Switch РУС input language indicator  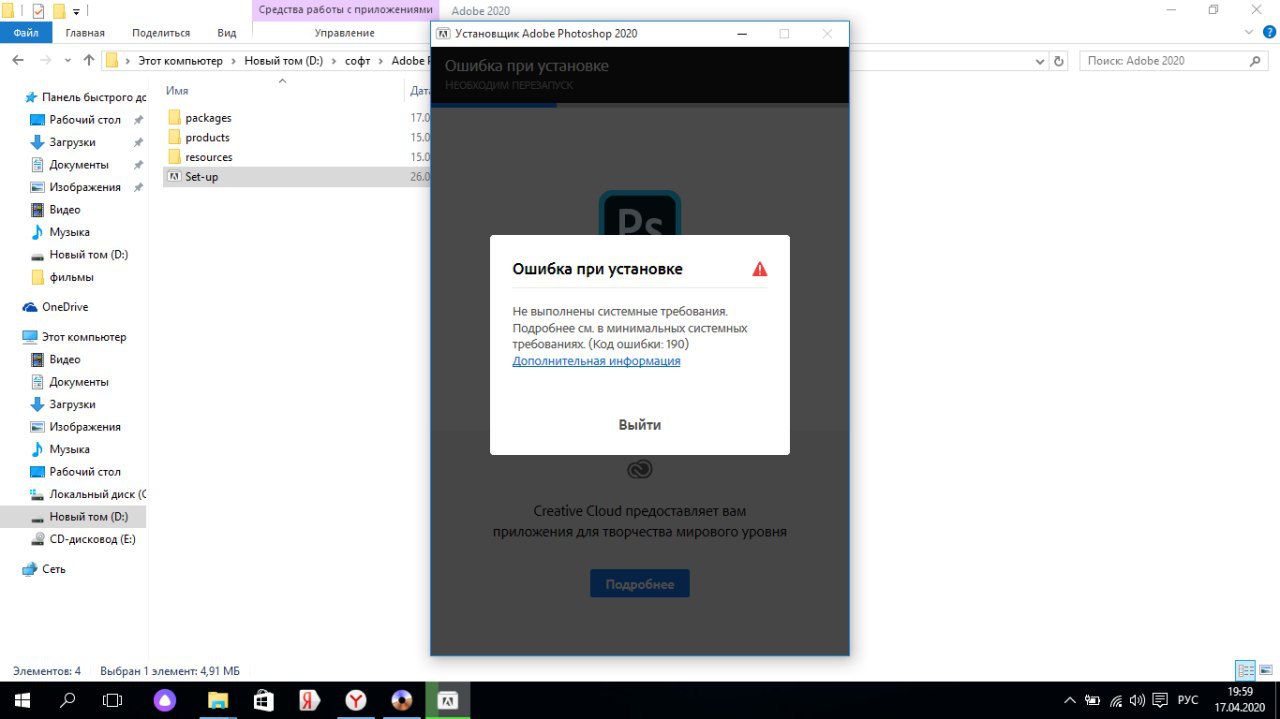point(1188,700)
